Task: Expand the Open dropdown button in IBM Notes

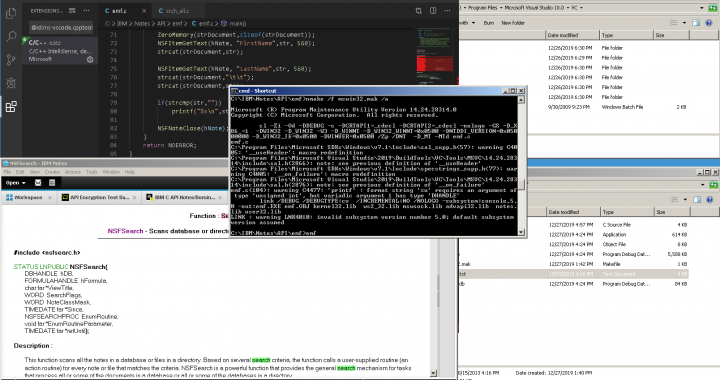Action: coord(16,183)
